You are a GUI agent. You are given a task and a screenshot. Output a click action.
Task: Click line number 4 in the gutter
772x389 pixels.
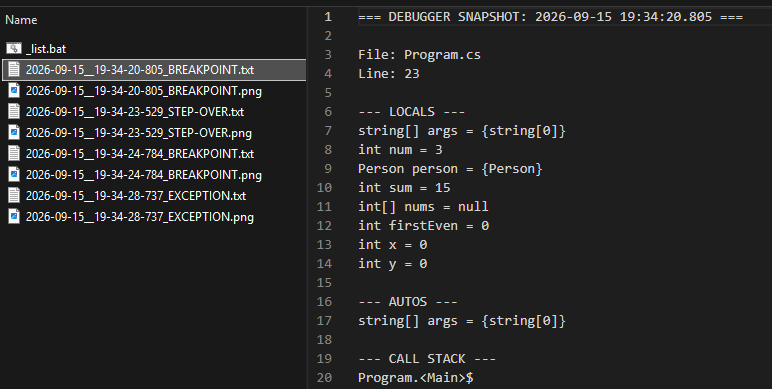pos(328,73)
